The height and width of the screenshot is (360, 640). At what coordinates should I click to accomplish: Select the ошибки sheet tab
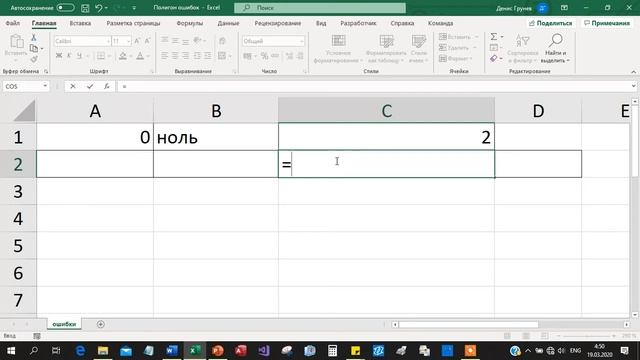(64, 324)
